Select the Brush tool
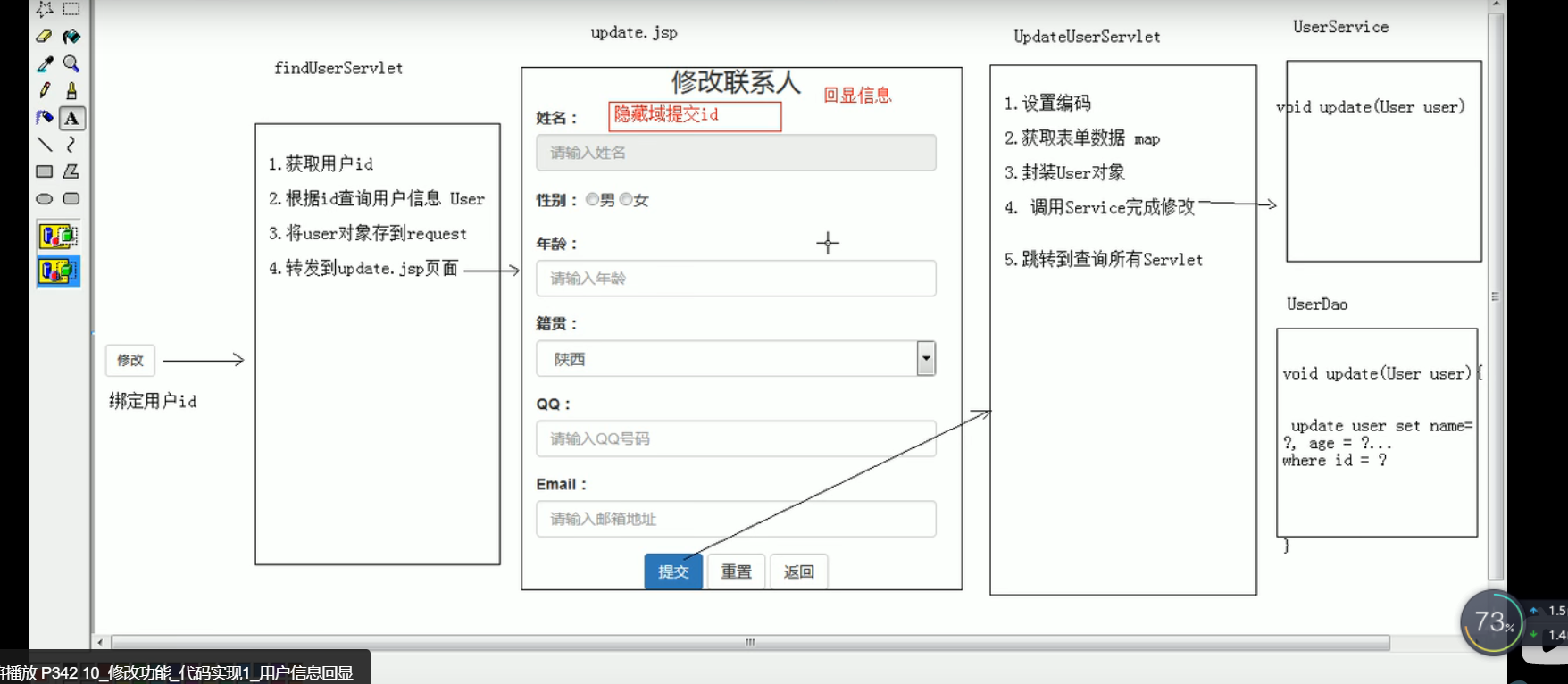The height and width of the screenshot is (684, 1568). pyautogui.click(x=71, y=90)
